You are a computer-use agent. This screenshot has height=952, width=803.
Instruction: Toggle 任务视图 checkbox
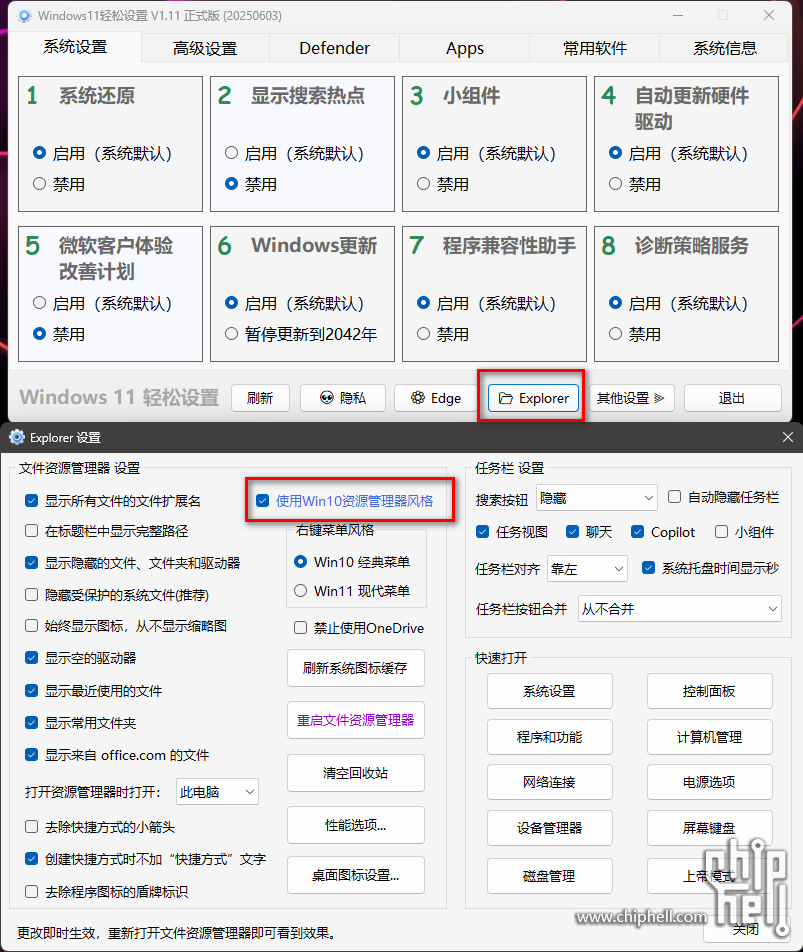coord(483,532)
